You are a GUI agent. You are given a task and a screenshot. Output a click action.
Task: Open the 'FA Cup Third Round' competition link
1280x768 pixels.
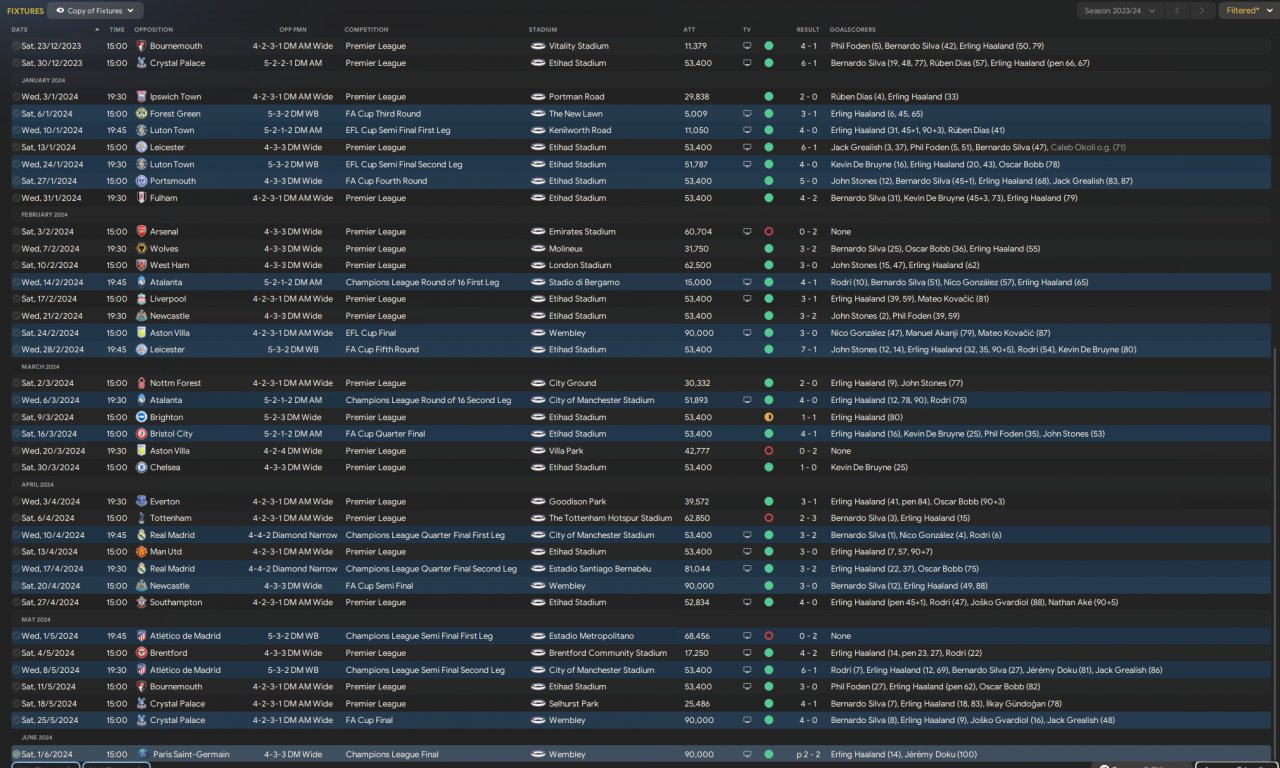click(383, 114)
